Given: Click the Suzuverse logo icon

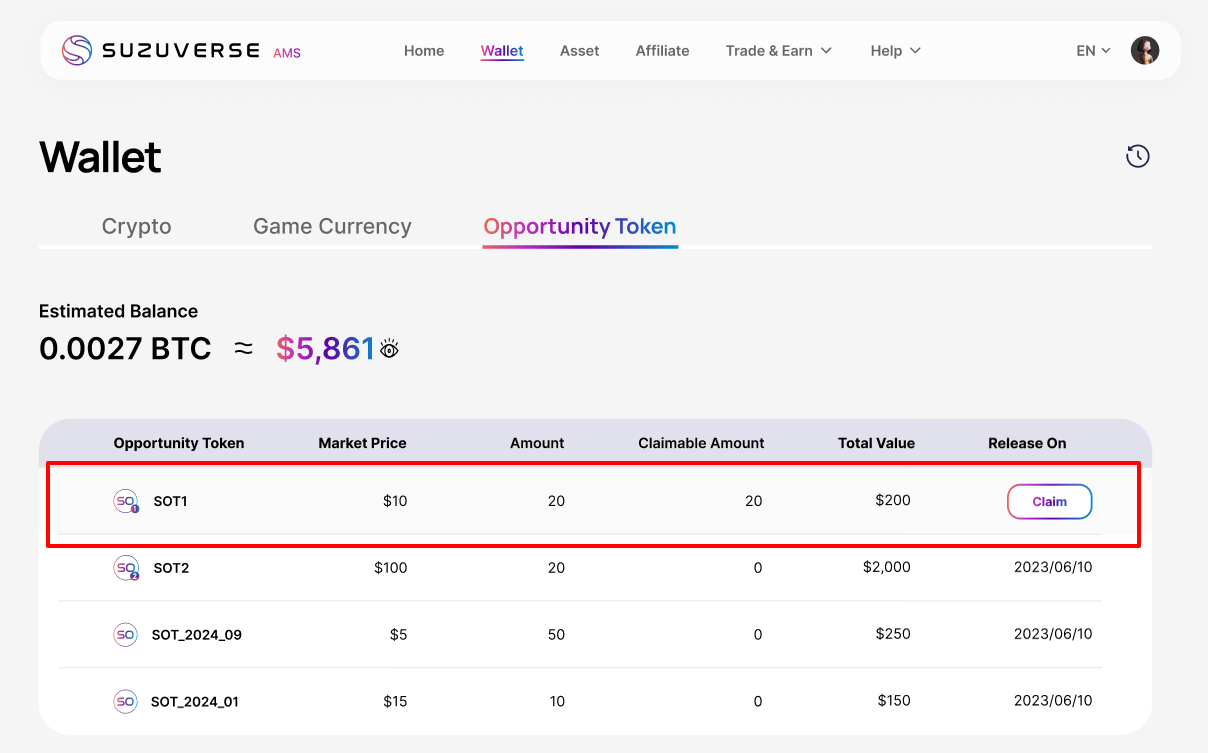Looking at the screenshot, I should coord(77,51).
